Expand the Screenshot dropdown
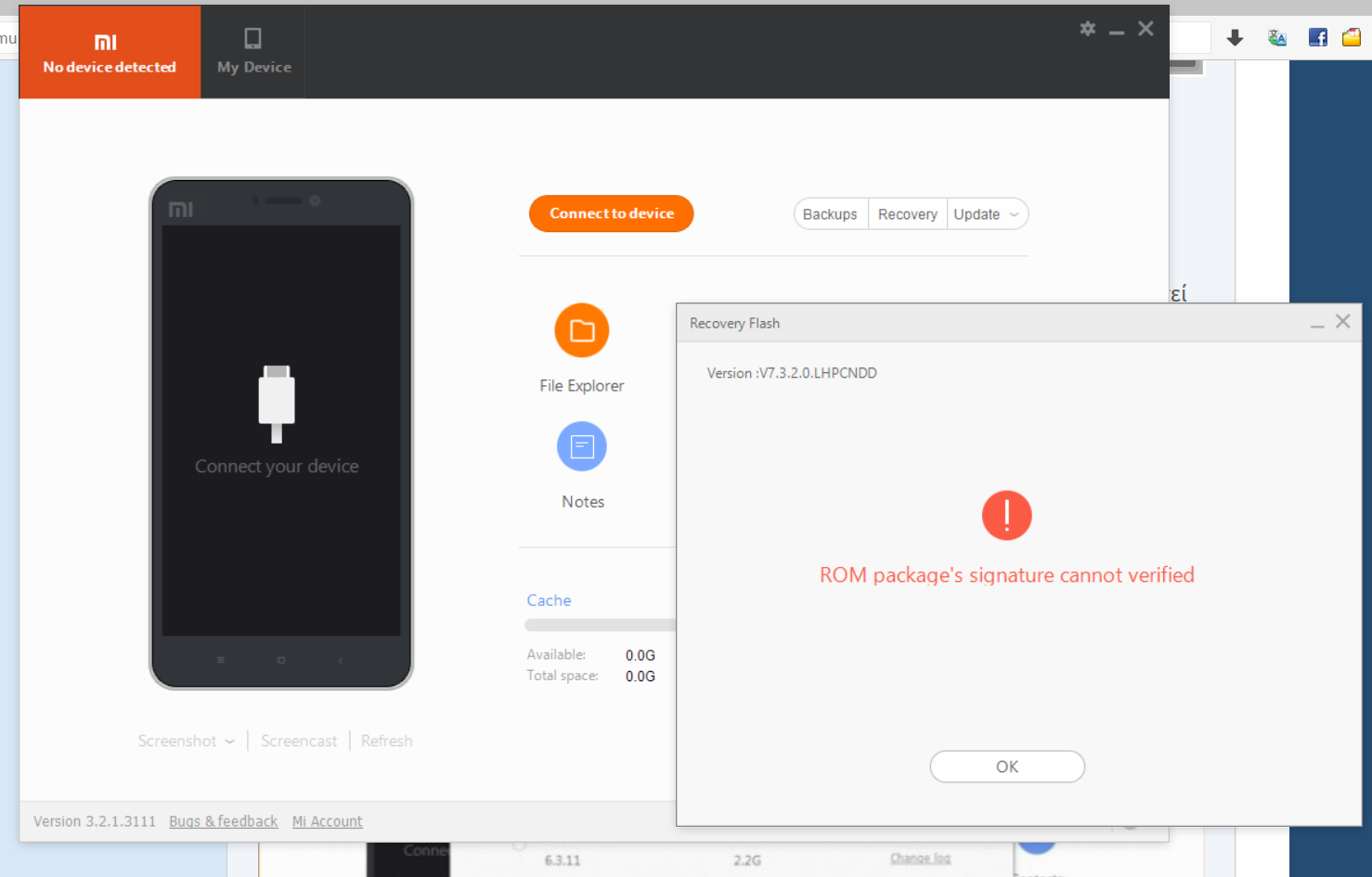Image resolution: width=1372 pixels, height=877 pixels. [x=186, y=741]
